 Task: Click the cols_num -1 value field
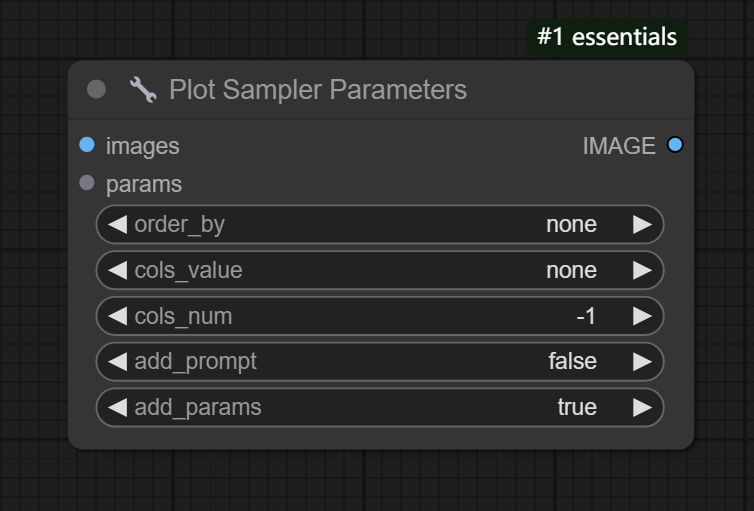point(586,316)
